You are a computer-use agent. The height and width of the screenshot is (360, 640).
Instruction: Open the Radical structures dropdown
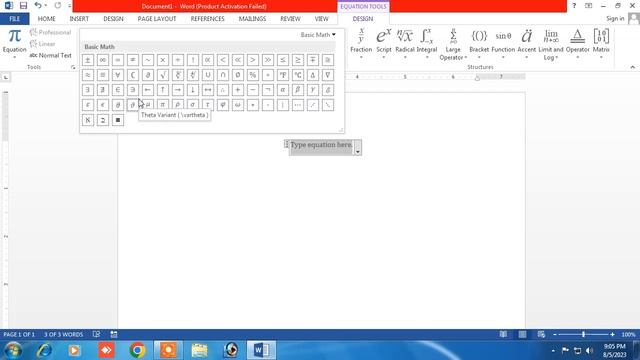click(x=405, y=45)
